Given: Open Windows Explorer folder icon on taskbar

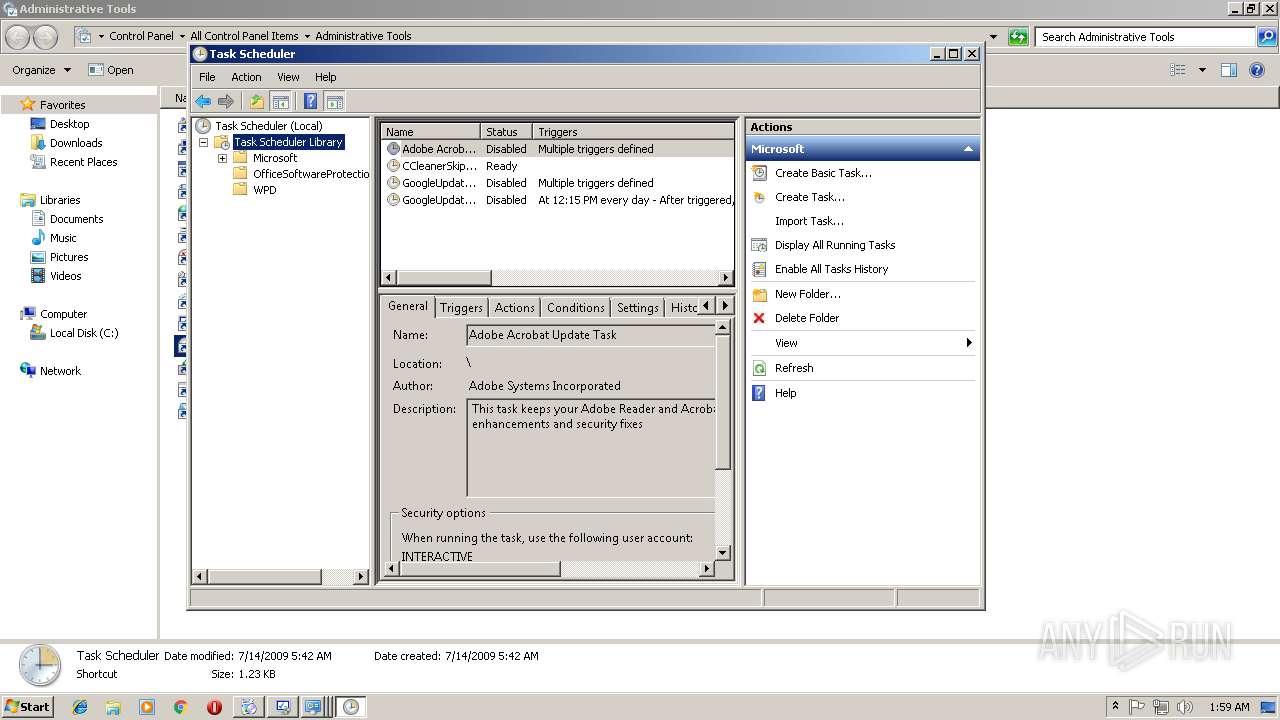Looking at the screenshot, I should click(113, 707).
